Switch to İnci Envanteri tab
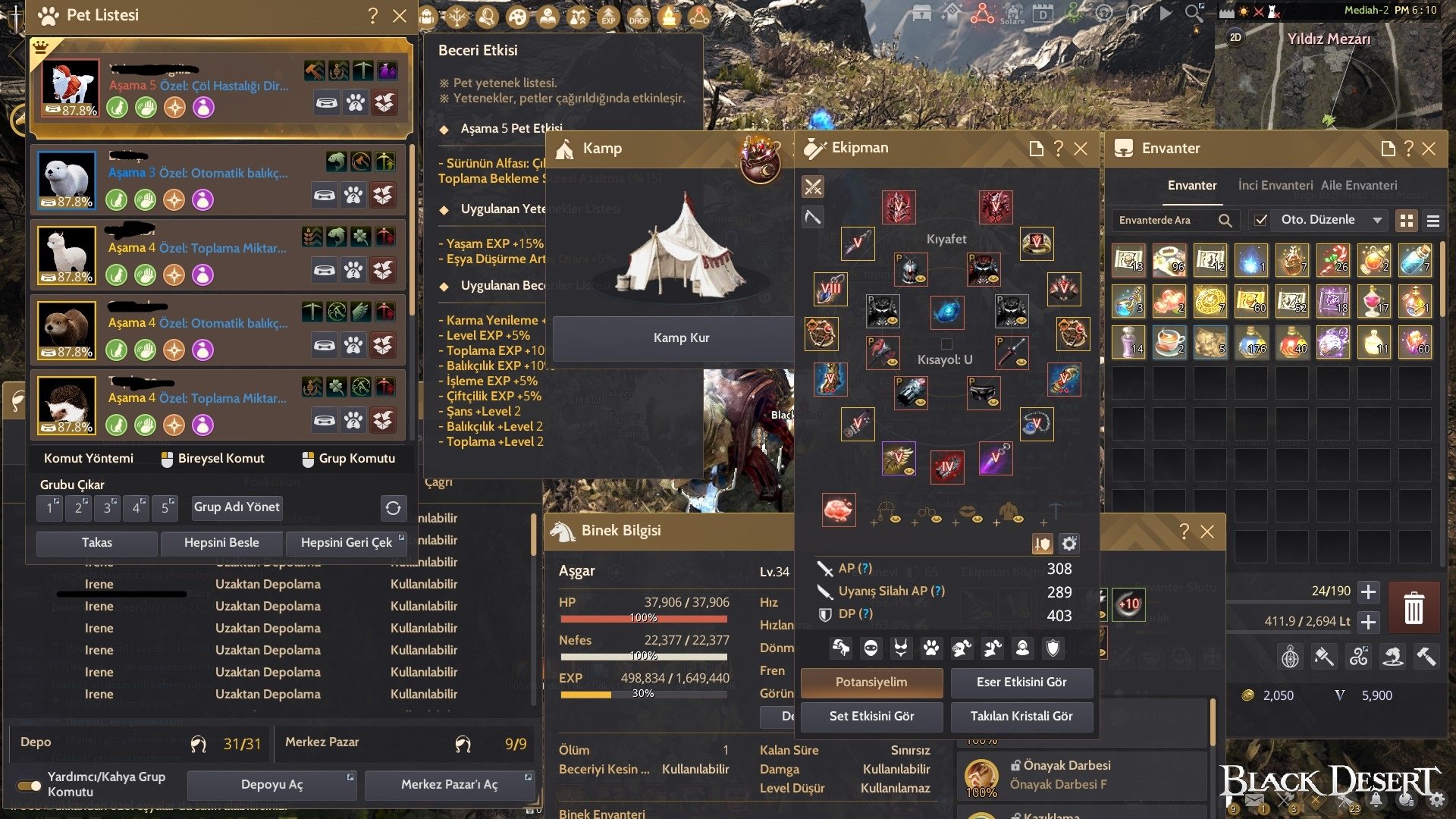The image size is (1456, 819). pyautogui.click(x=1275, y=185)
